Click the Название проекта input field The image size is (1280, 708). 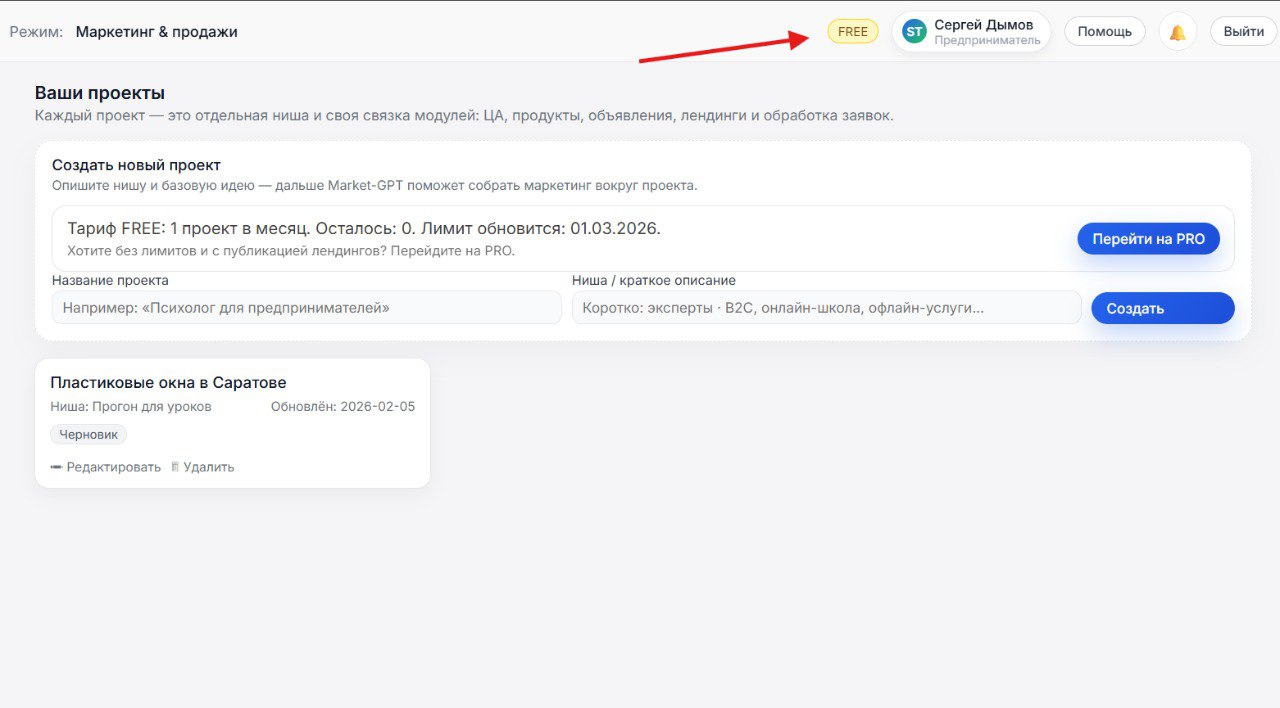point(307,307)
